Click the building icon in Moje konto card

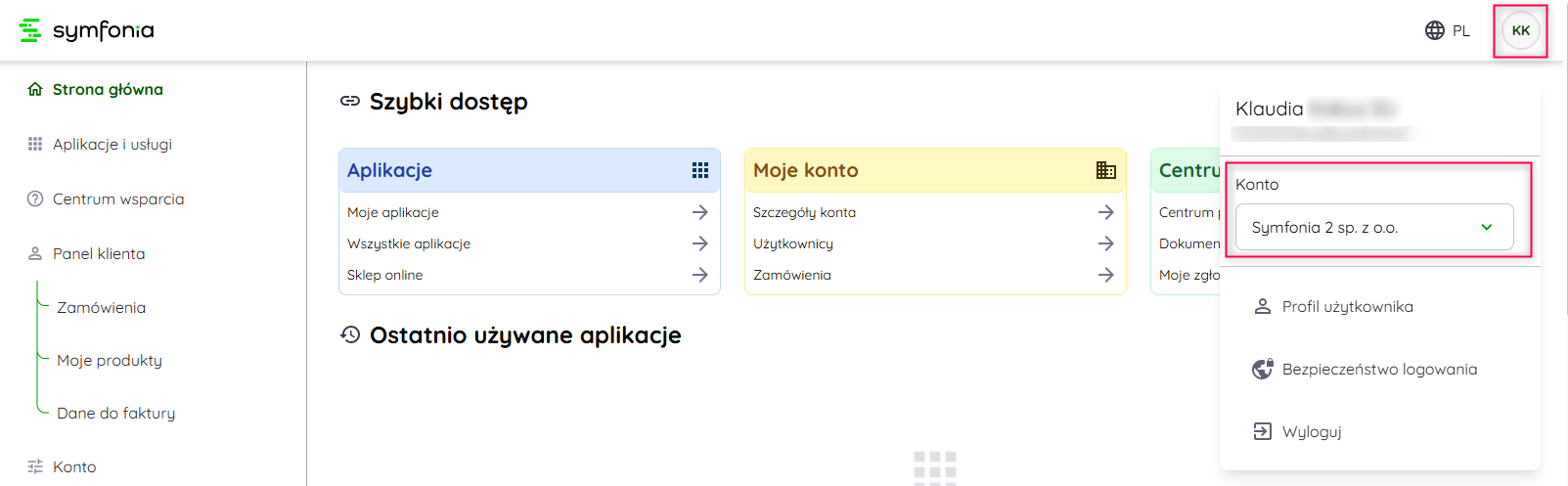pyautogui.click(x=1105, y=170)
